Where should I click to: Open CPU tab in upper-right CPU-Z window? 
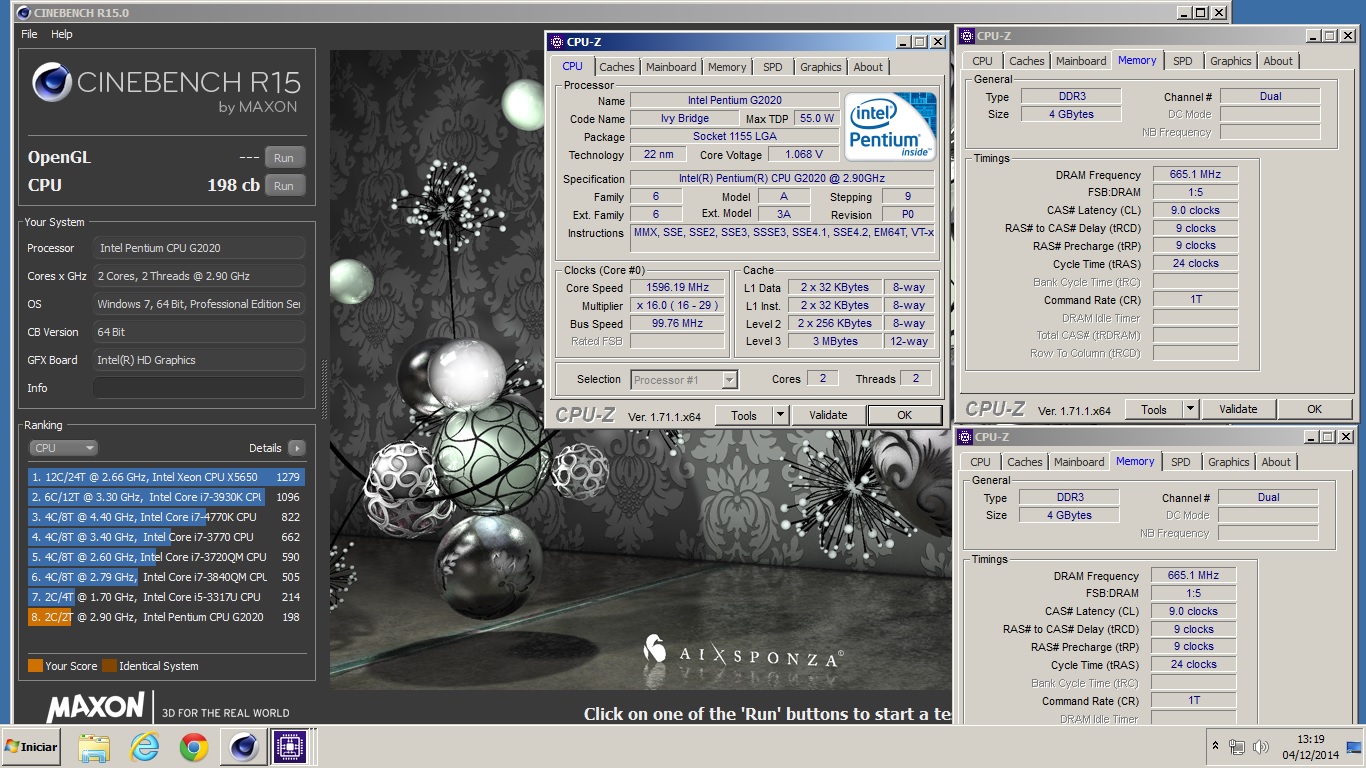(x=983, y=61)
